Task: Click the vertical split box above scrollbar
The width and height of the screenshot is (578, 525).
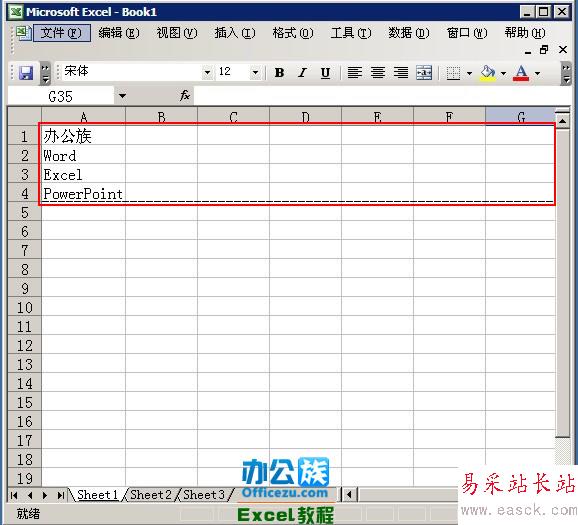Action: (563, 111)
